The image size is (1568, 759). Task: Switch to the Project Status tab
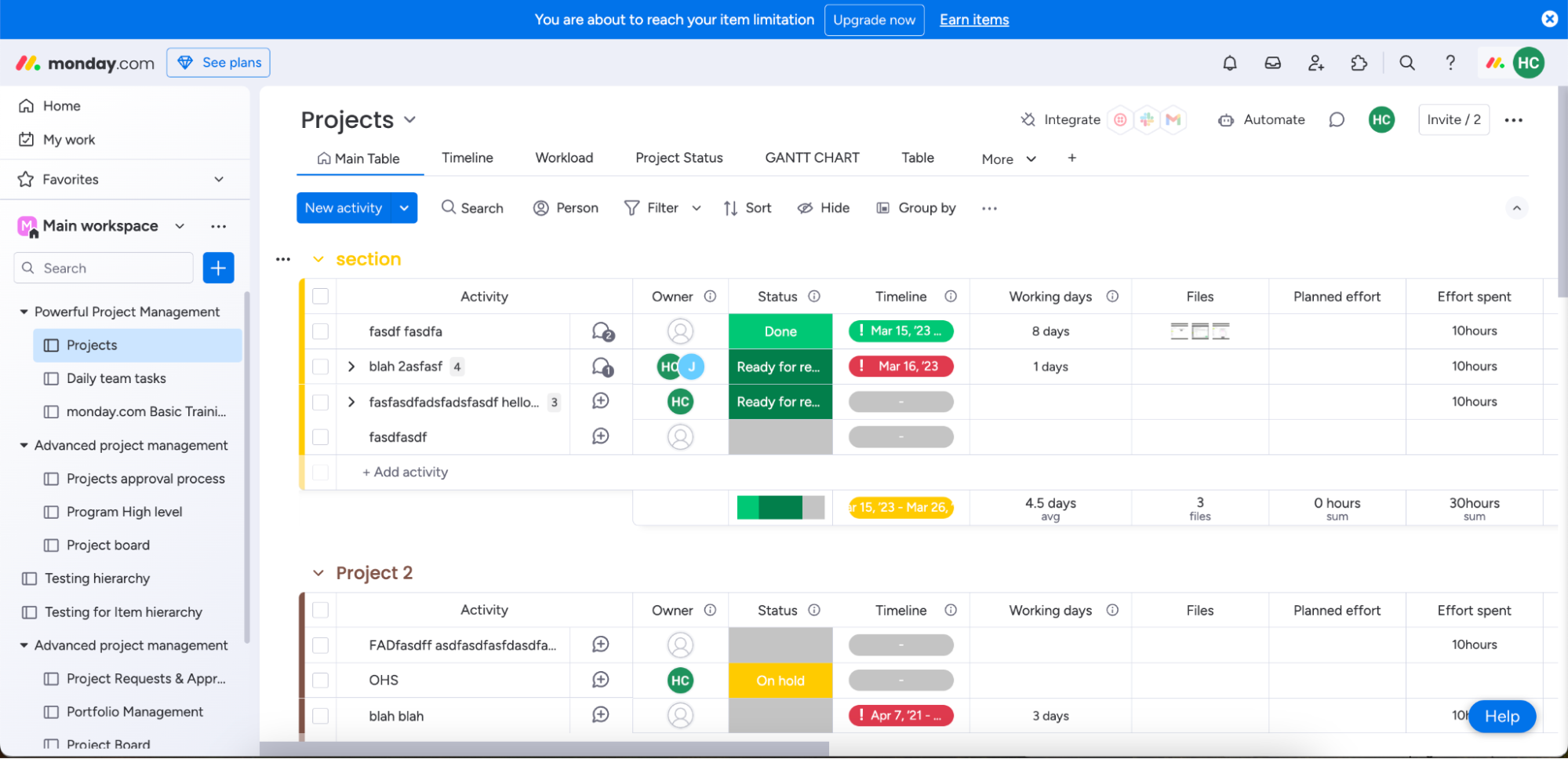pos(678,158)
